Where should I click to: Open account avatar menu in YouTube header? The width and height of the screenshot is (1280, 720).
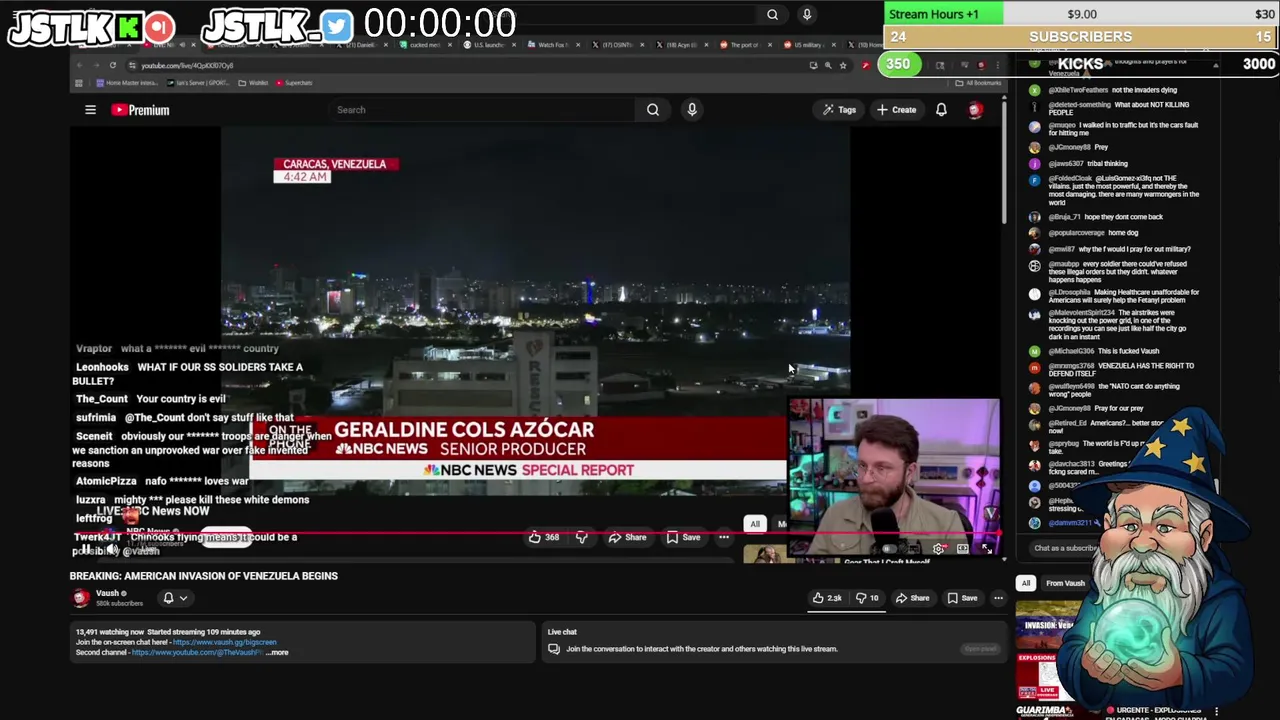point(975,110)
